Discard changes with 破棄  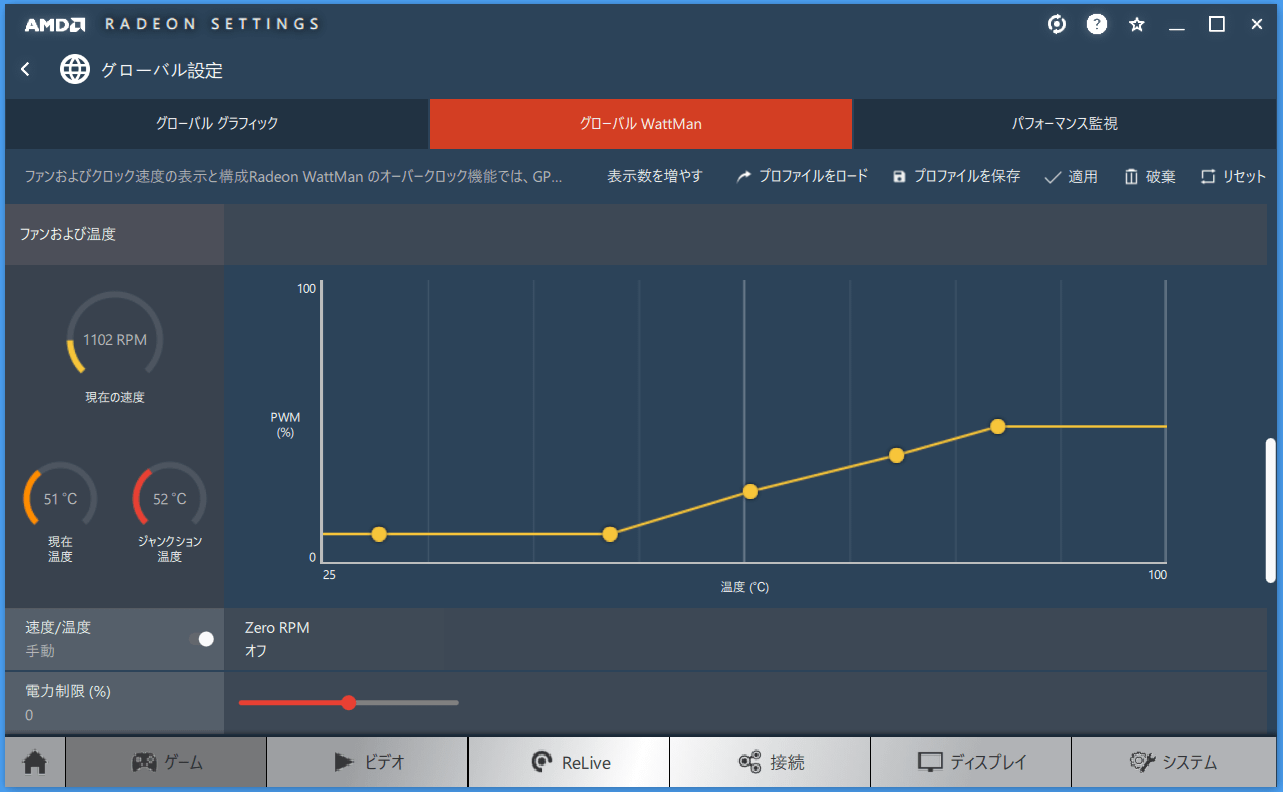(x=1150, y=177)
